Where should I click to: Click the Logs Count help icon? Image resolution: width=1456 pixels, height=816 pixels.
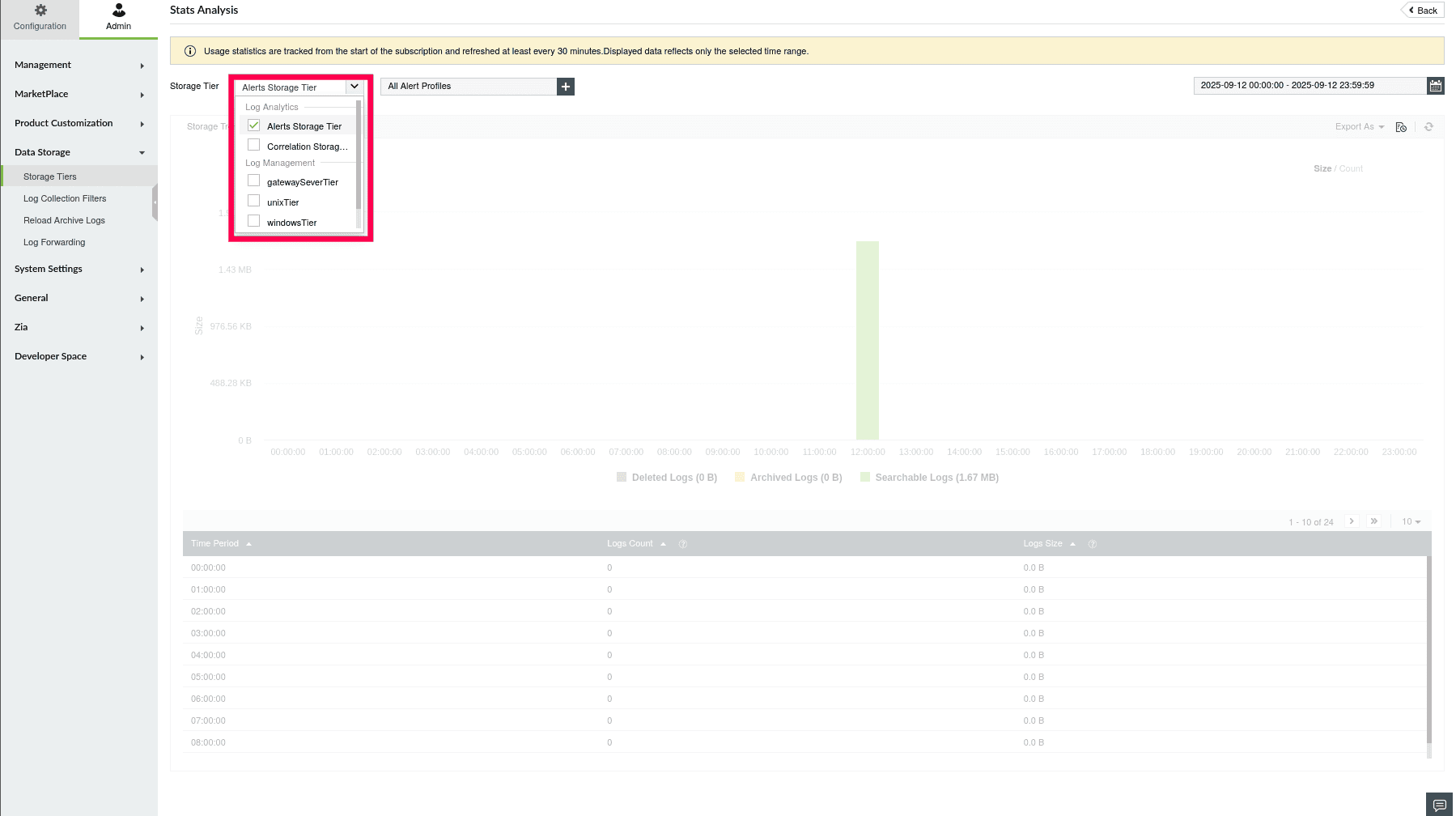[x=683, y=544]
